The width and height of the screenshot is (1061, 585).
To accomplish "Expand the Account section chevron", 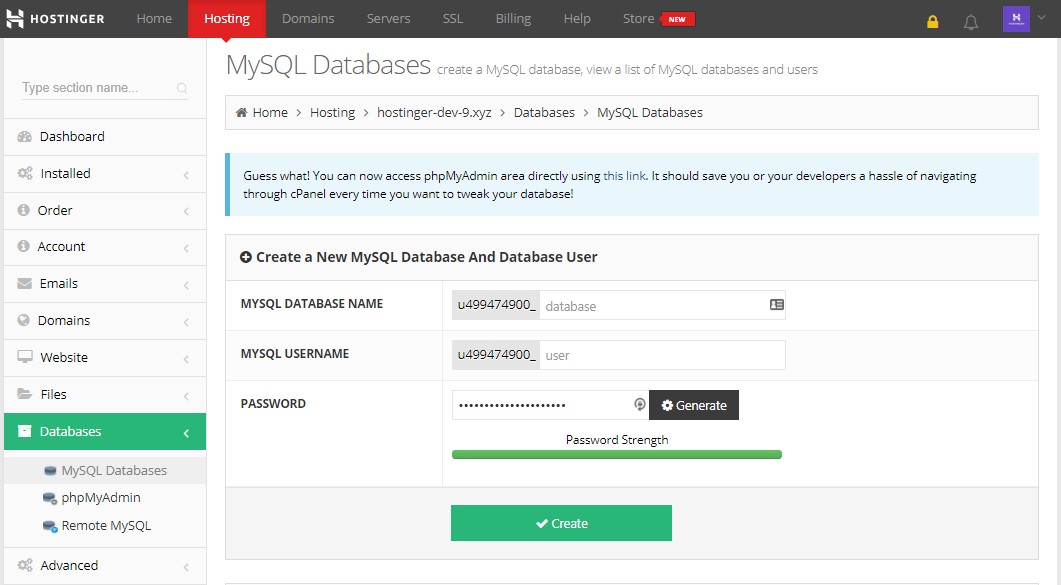I will [186, 248].
